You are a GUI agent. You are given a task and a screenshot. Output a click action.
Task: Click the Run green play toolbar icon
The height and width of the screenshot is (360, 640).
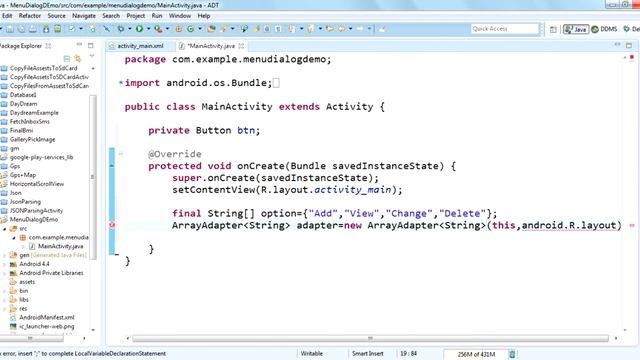coord(140,29)
